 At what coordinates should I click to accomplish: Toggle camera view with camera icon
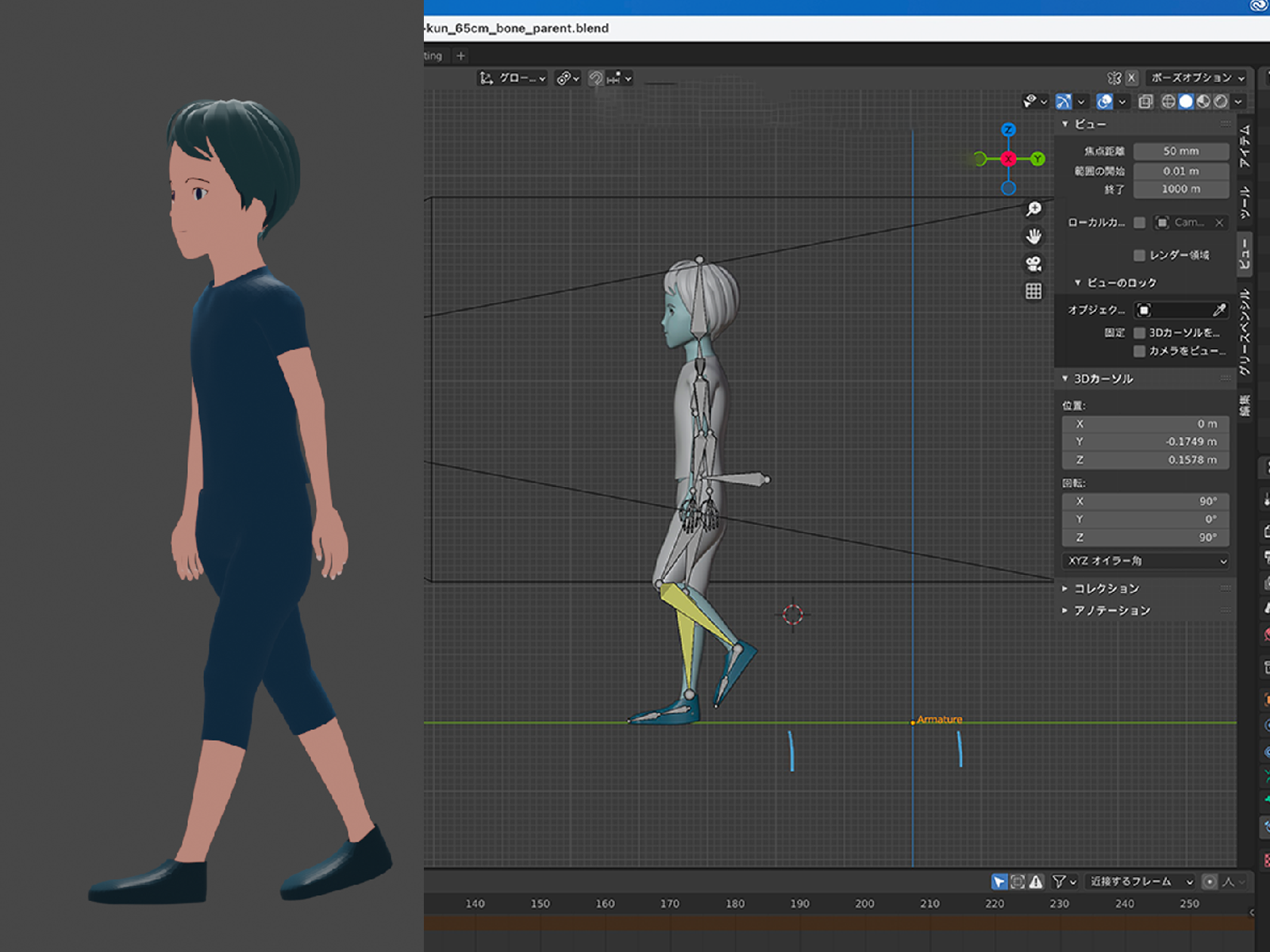point(1033,264)
